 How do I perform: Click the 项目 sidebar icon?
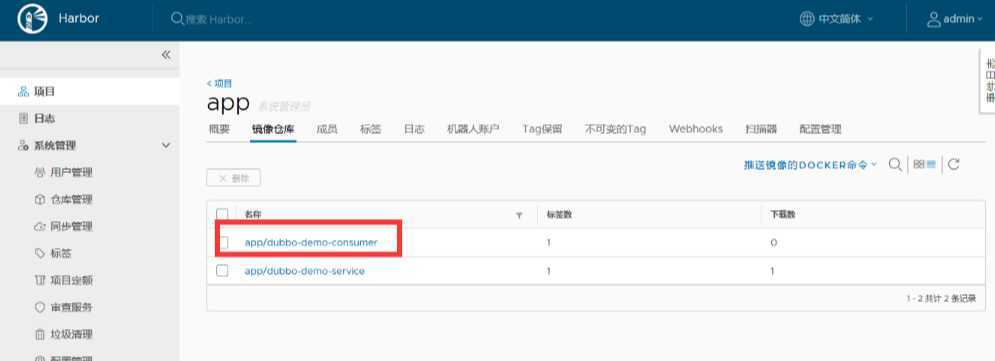pos(23,92)
